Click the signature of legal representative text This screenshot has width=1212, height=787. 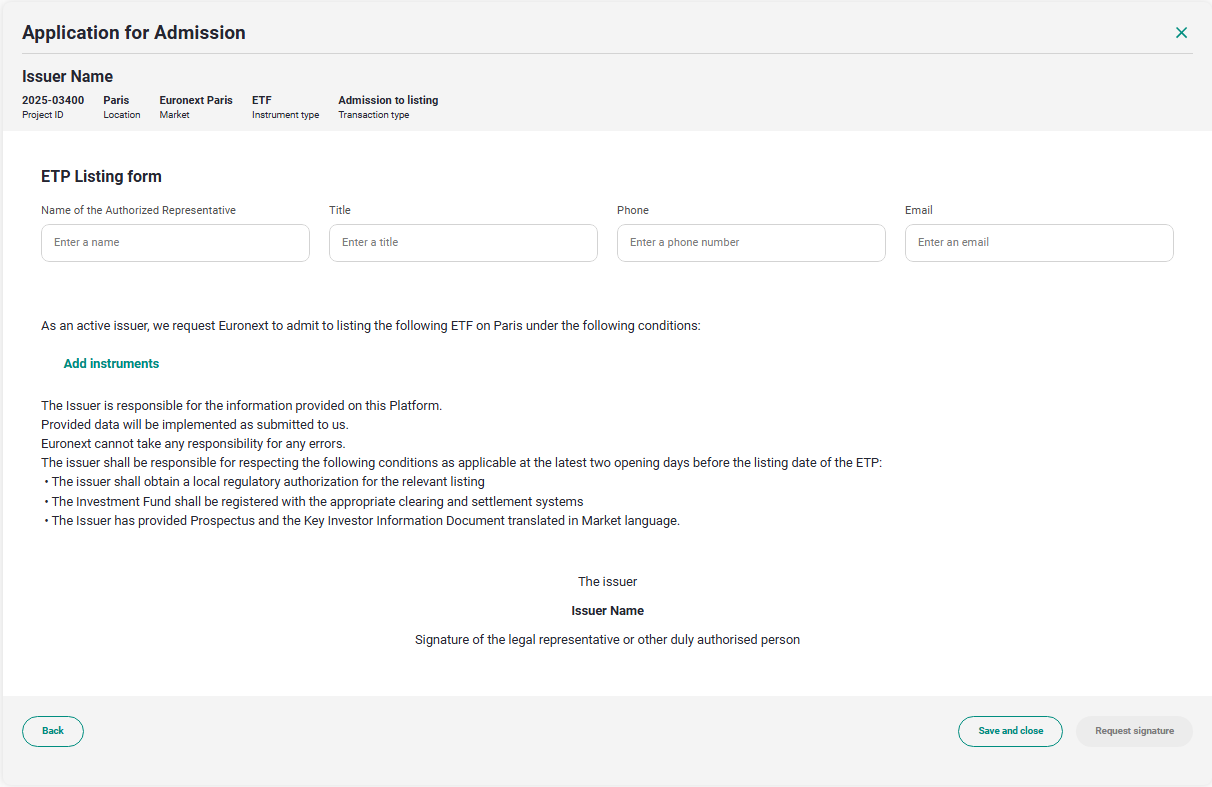click(x=607, y=640)
